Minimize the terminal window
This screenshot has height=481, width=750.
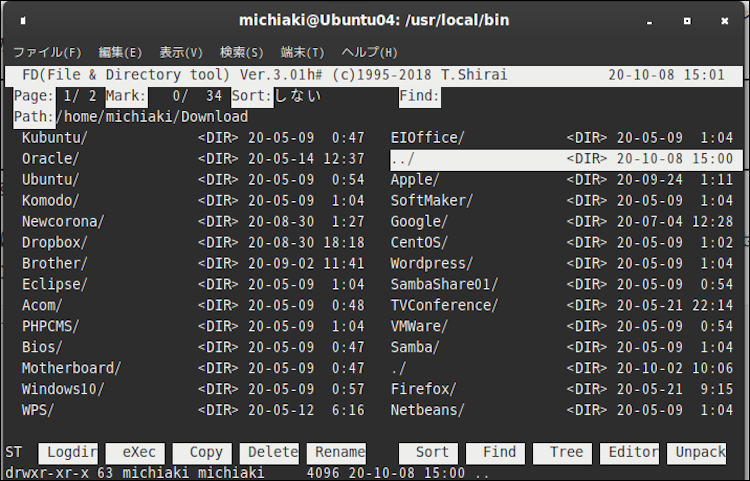pyautogui.click(x=649, y=21)
